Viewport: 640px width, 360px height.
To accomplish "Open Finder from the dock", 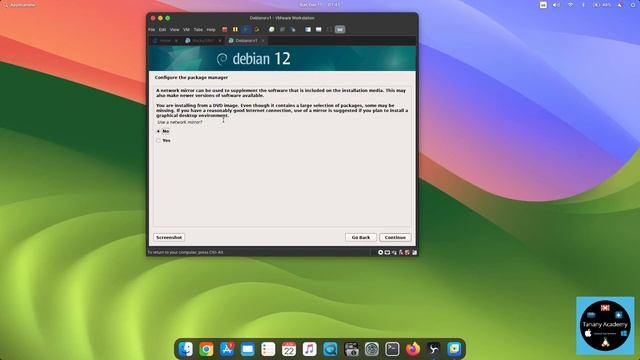I will [x=186, y=349].
